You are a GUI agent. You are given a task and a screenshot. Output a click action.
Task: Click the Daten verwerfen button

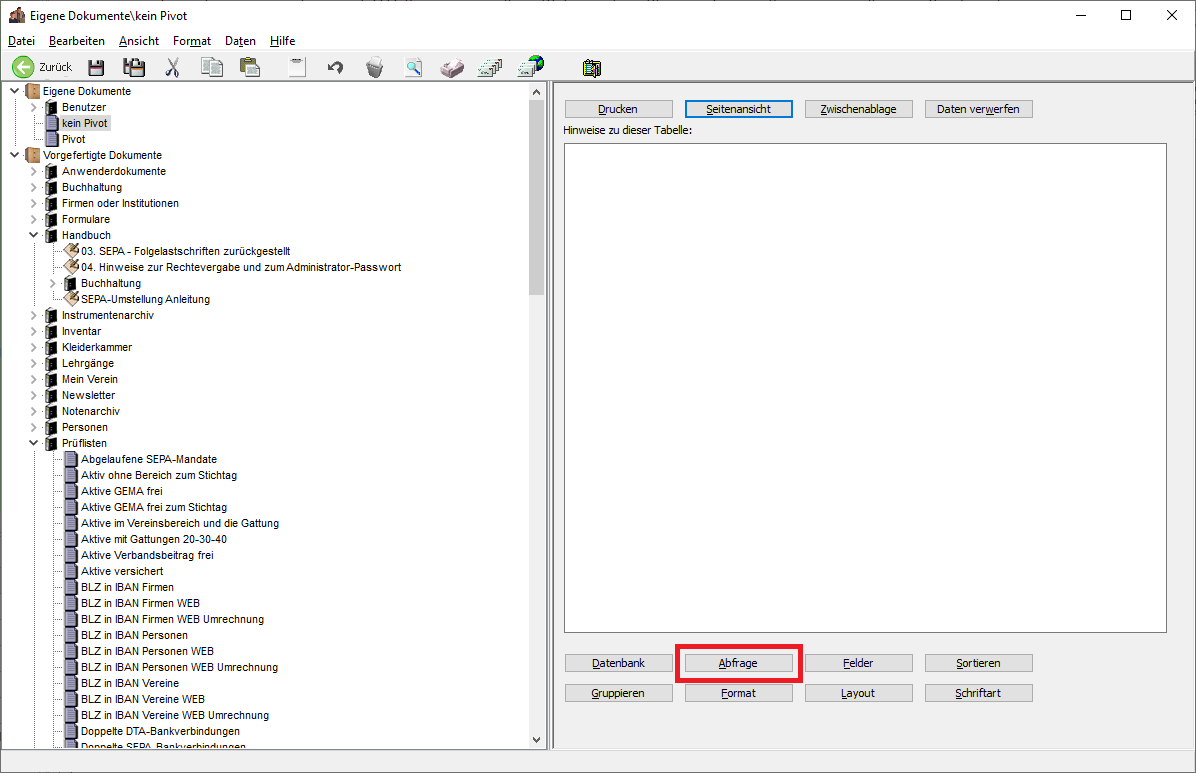coord(979,109)
